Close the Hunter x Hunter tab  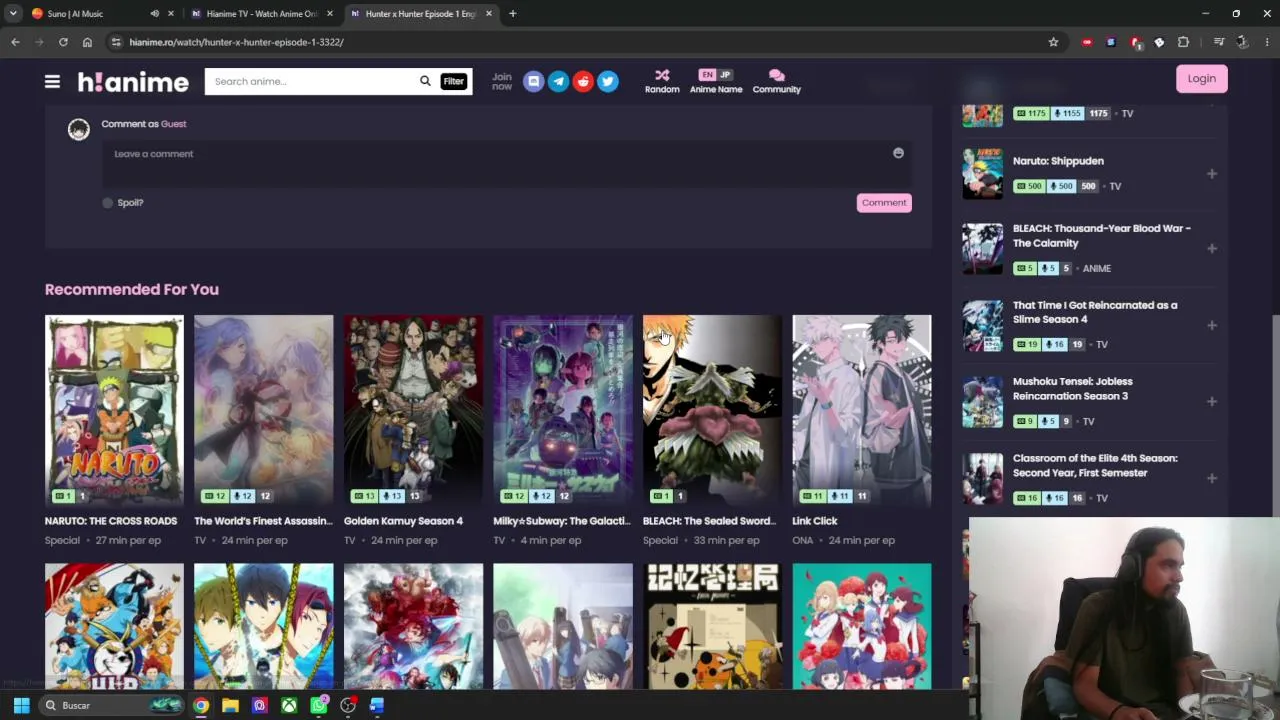[488, 14]
